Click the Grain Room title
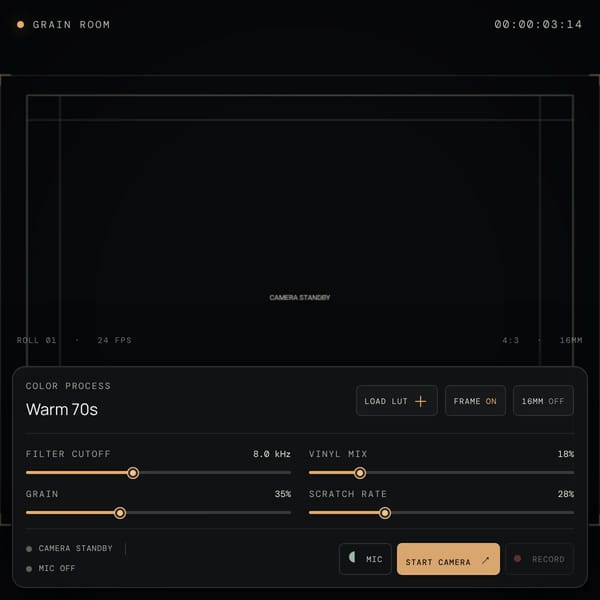600x600 pixels. tap(71, 24)
